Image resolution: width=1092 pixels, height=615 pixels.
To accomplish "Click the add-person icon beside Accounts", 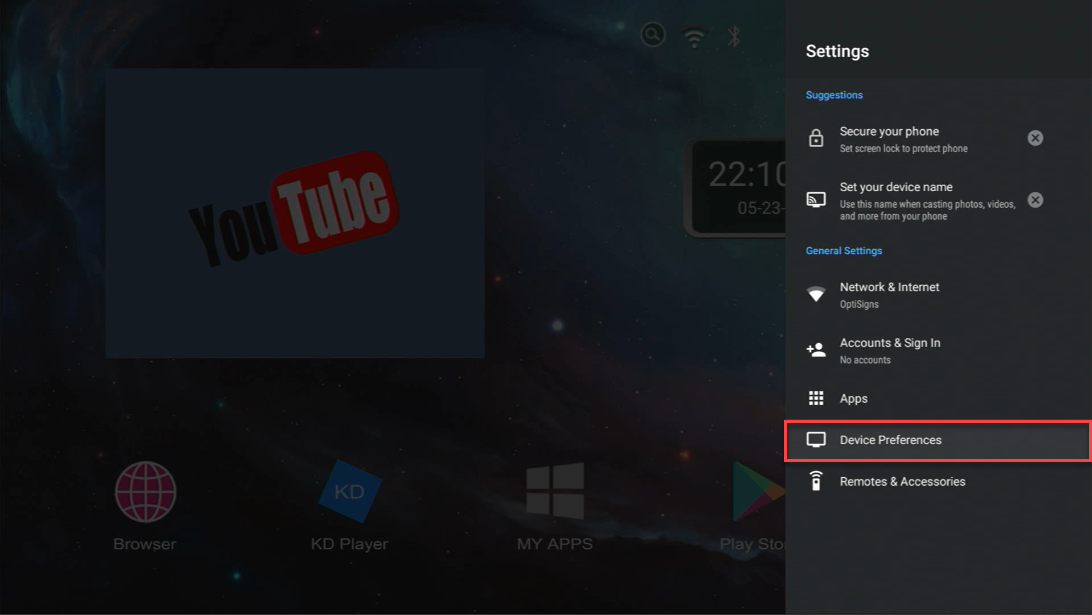I will 816,350.
